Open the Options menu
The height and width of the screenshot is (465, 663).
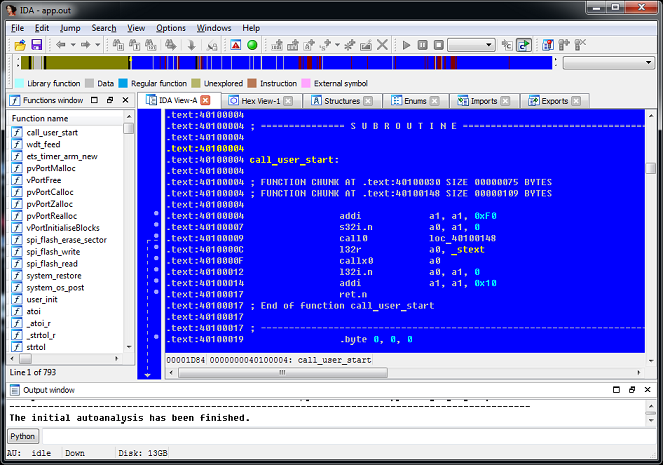171,28
